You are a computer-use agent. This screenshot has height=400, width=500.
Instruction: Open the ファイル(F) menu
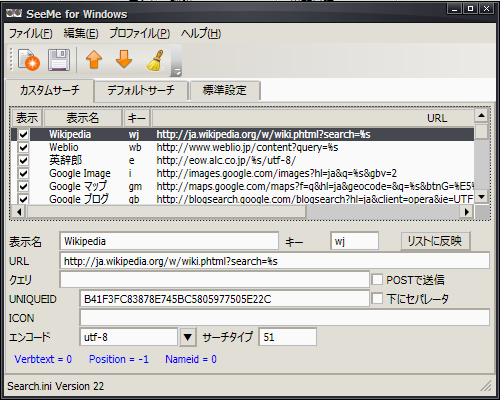[x=31, y=33]
